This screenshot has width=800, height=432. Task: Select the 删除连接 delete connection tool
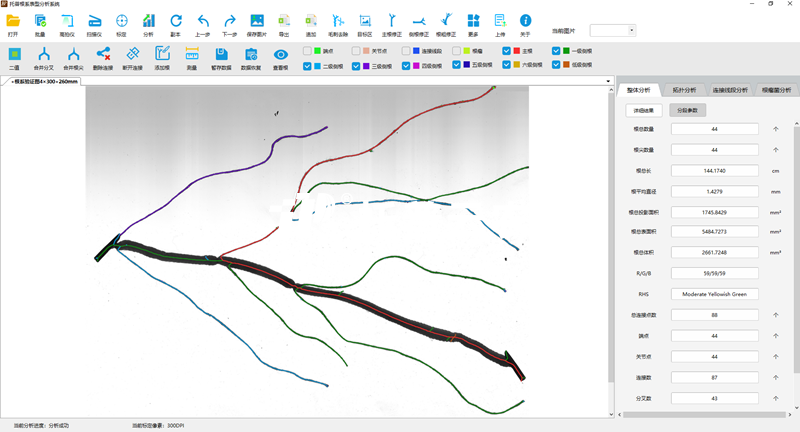[103, 55]
